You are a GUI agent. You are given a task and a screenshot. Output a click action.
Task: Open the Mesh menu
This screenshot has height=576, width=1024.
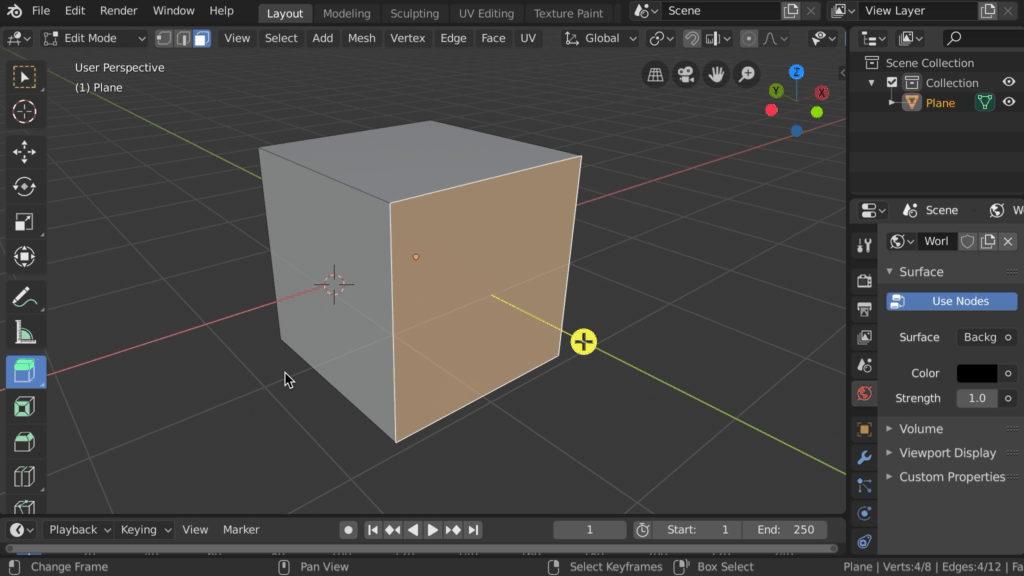click(x=361, y=38)
